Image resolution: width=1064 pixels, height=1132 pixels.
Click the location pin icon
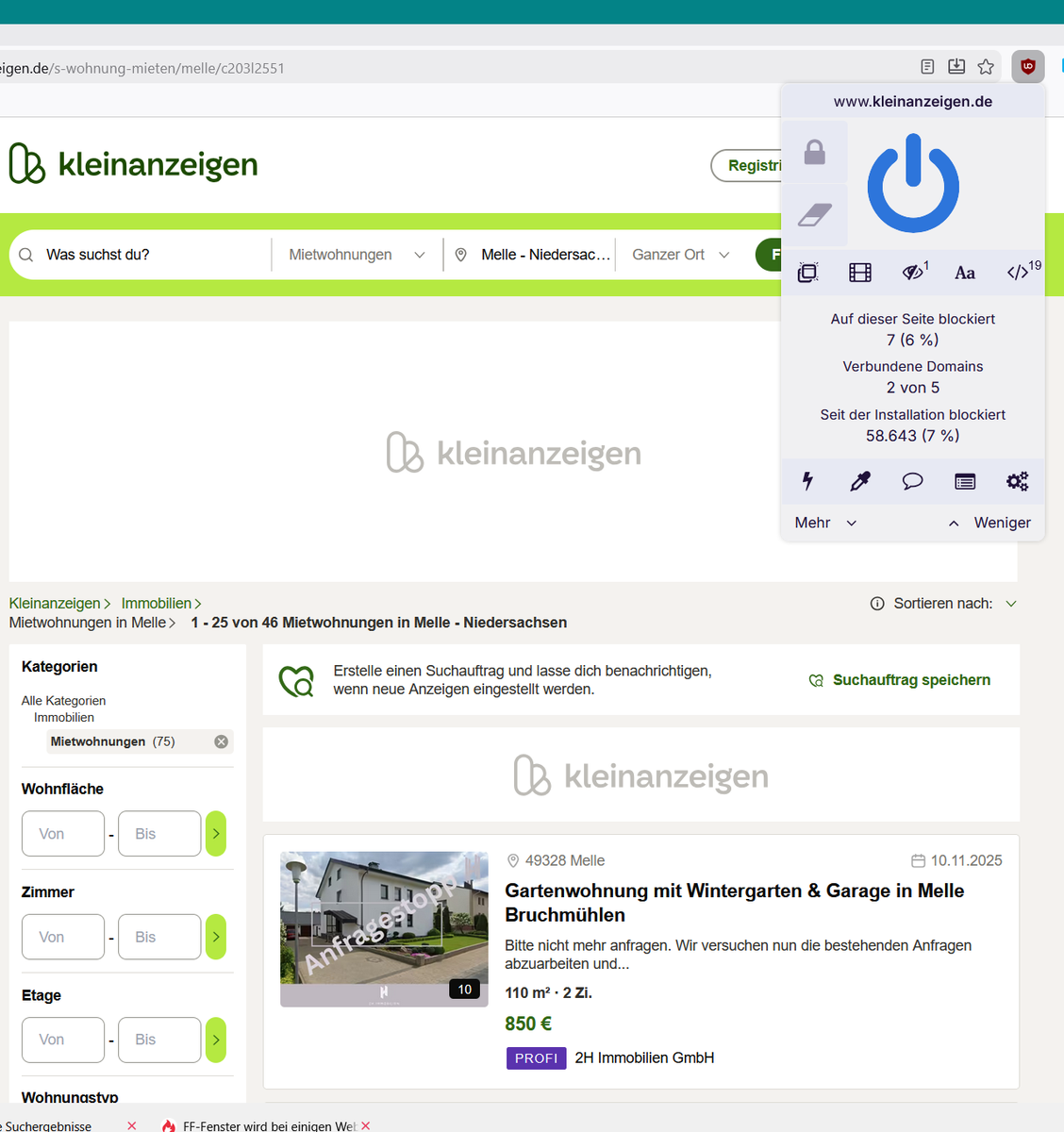point(461,255)
